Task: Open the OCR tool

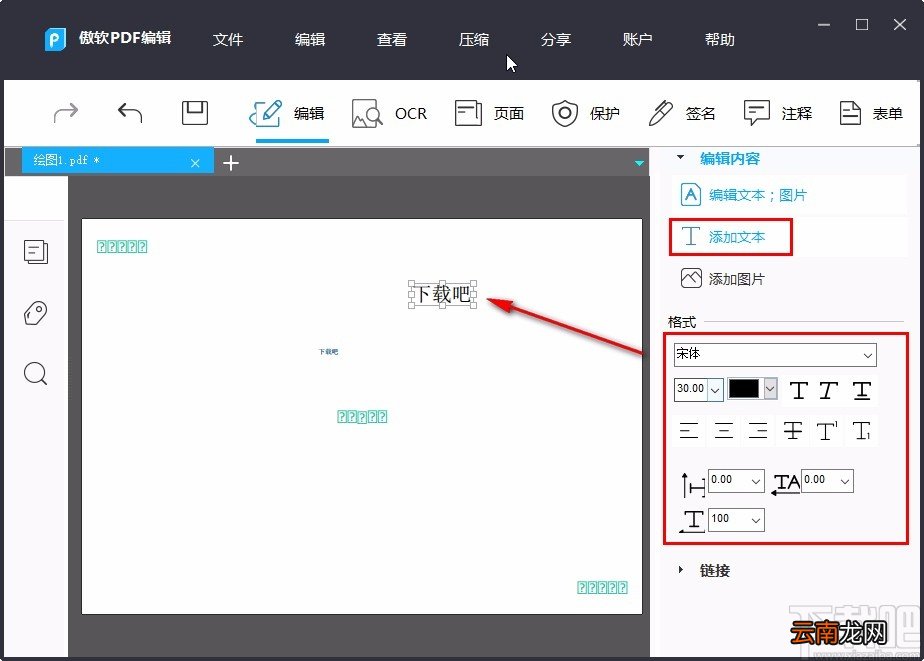Action: pyautogui.click(x=389, y=113)
